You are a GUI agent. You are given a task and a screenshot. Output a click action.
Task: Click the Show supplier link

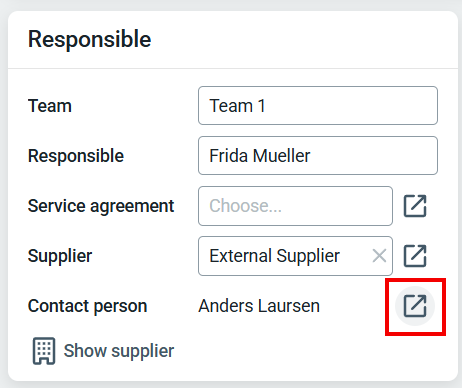pos(119,351)
